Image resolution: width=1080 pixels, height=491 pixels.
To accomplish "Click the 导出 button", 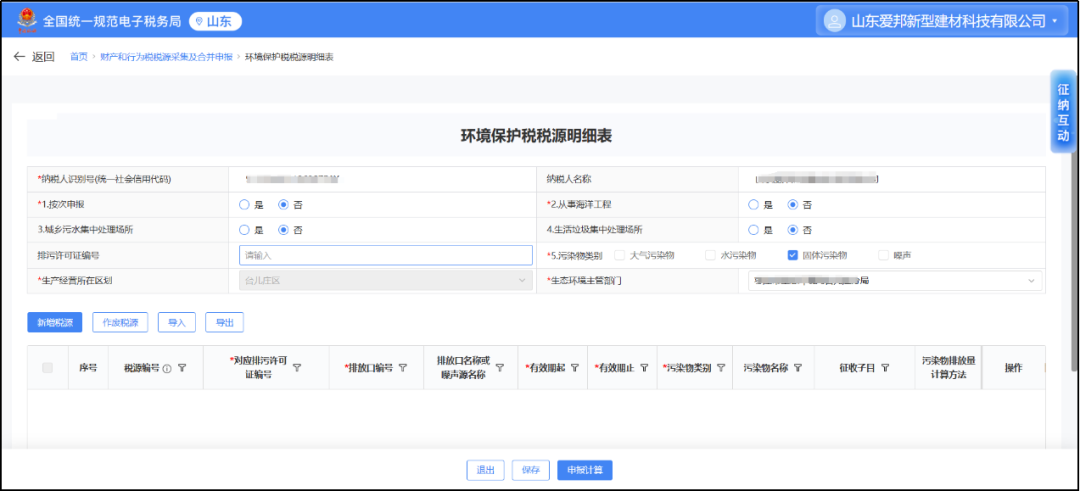I will pyautogui.click(x=224, y=322).
